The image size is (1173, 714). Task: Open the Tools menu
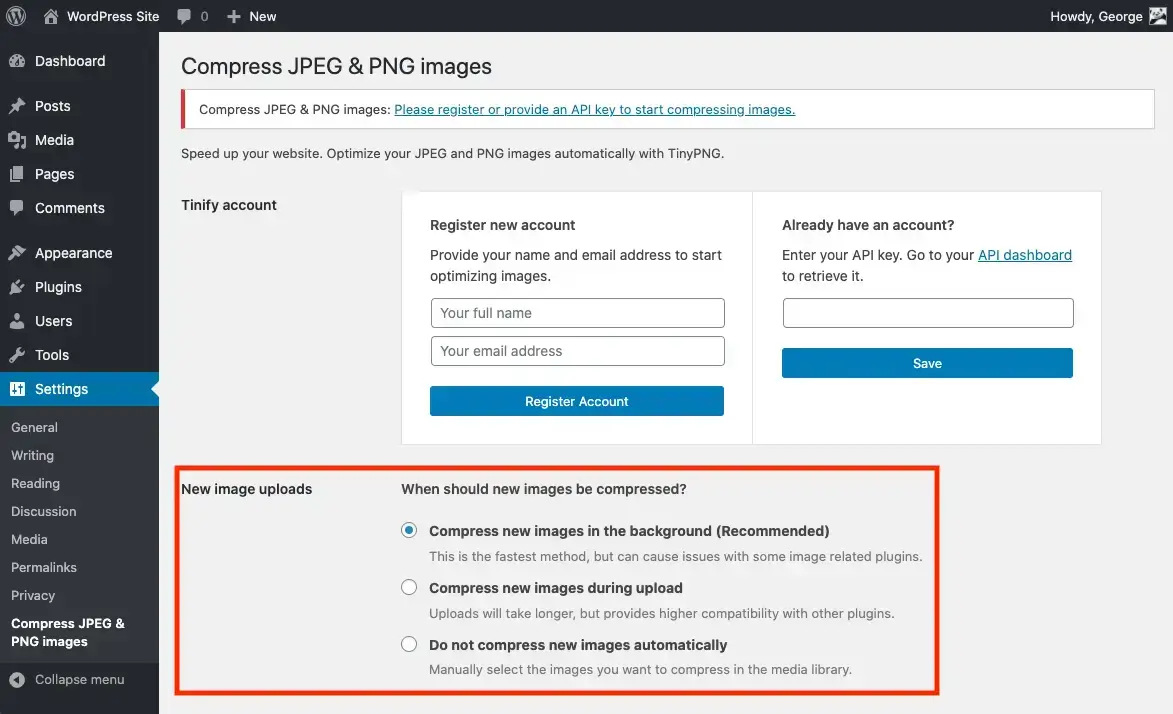click(x=52, y=355)
